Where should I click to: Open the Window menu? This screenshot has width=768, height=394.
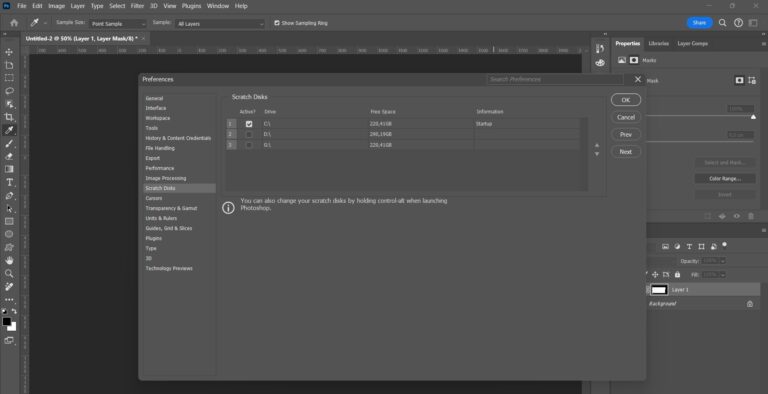[217, 6]
